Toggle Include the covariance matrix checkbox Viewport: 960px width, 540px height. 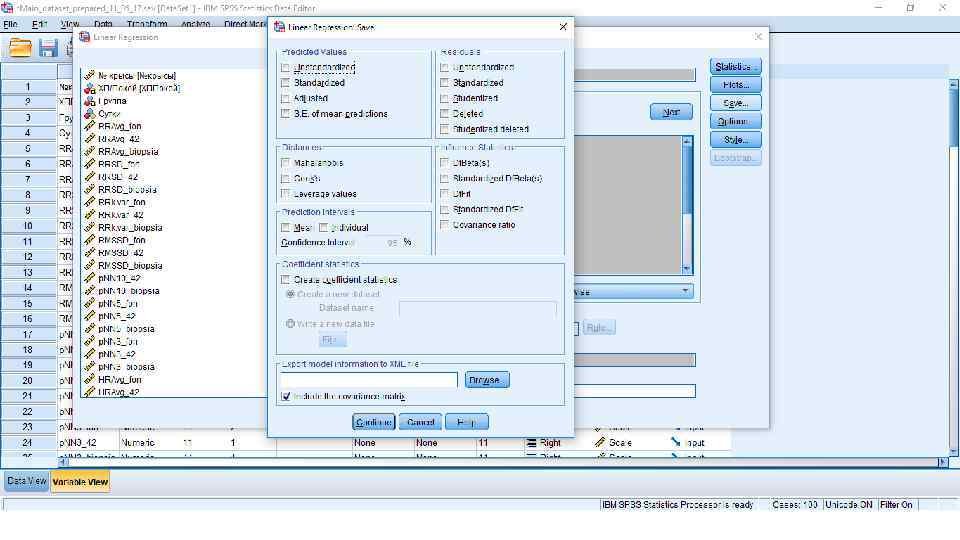pyautogui.click(x=286, y=397)
